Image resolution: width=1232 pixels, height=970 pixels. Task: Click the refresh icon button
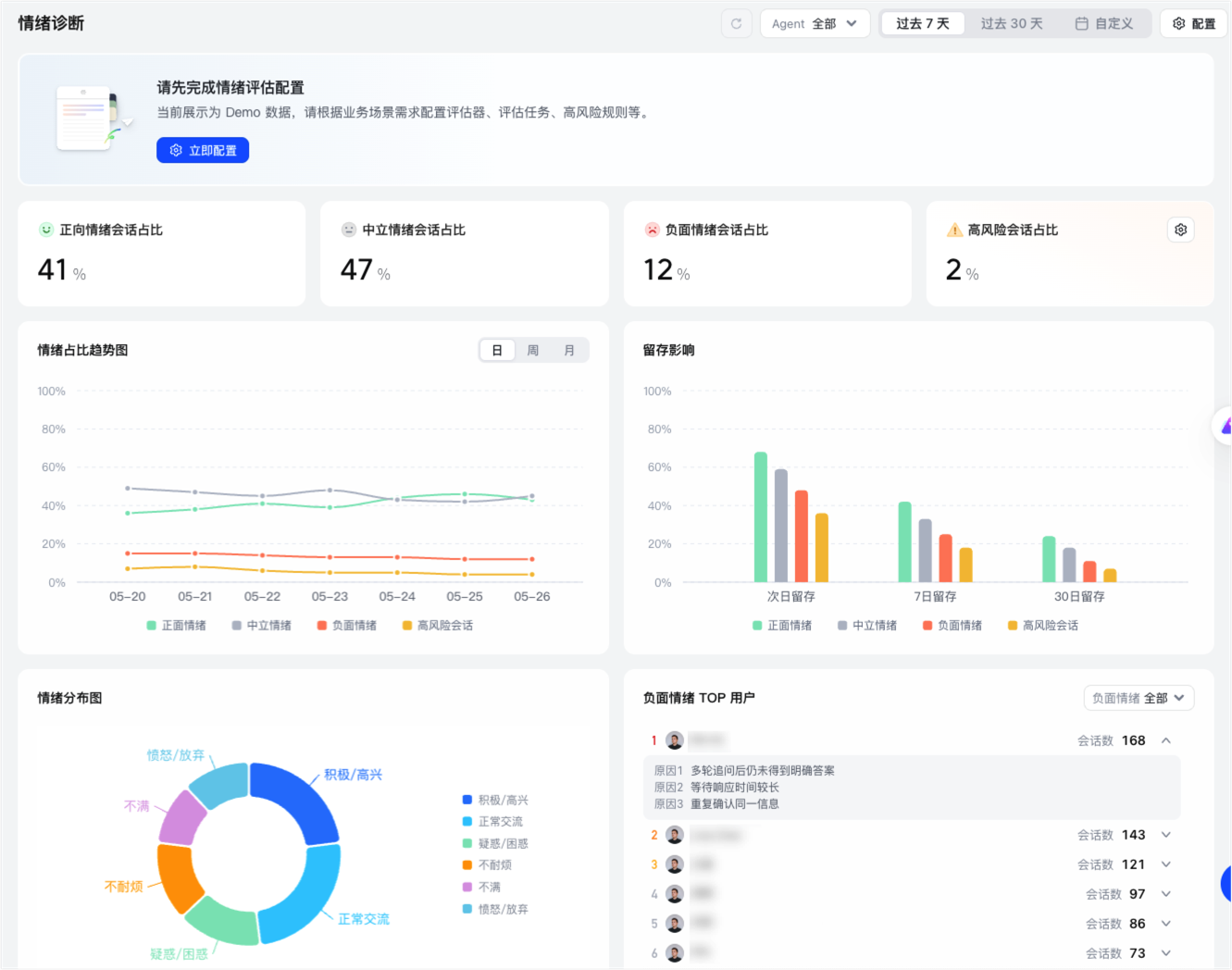pos(737,24)
